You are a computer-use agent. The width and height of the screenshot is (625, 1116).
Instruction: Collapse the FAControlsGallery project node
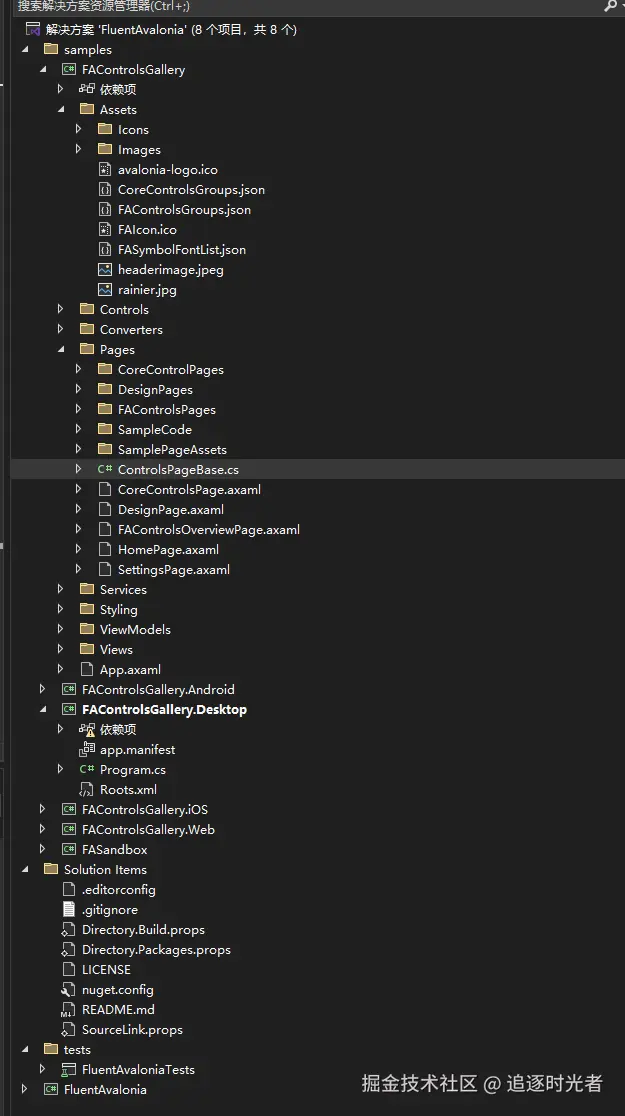point(43,70)
